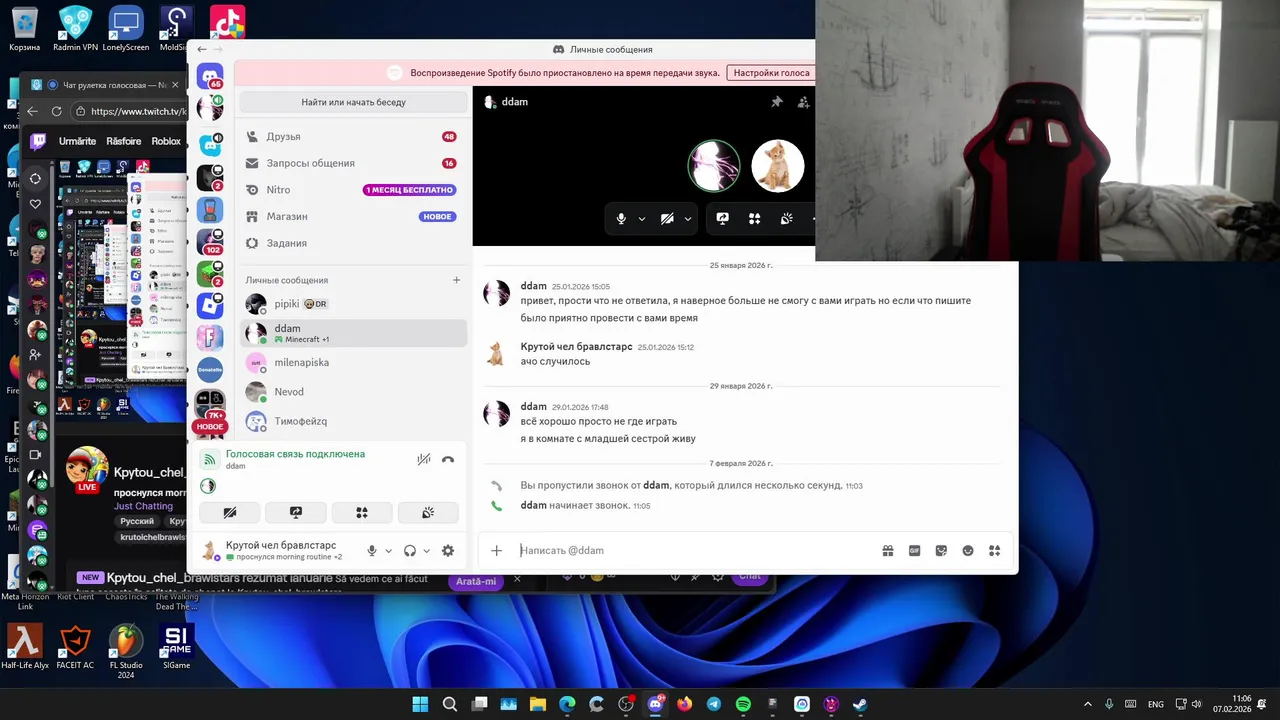
Task: Toggle noise suppression in voice panel
Action: (424, 459)
